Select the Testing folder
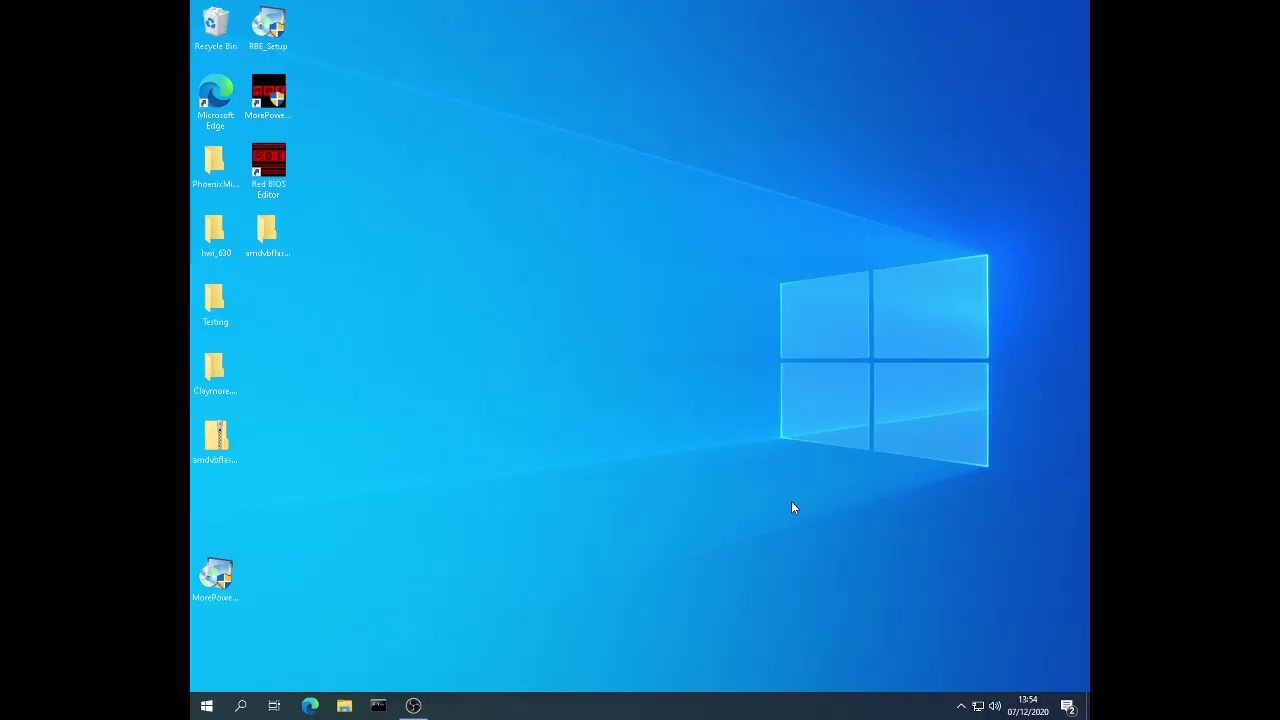The height and width of the screenshot is (720, 1280). click(215, 304)
